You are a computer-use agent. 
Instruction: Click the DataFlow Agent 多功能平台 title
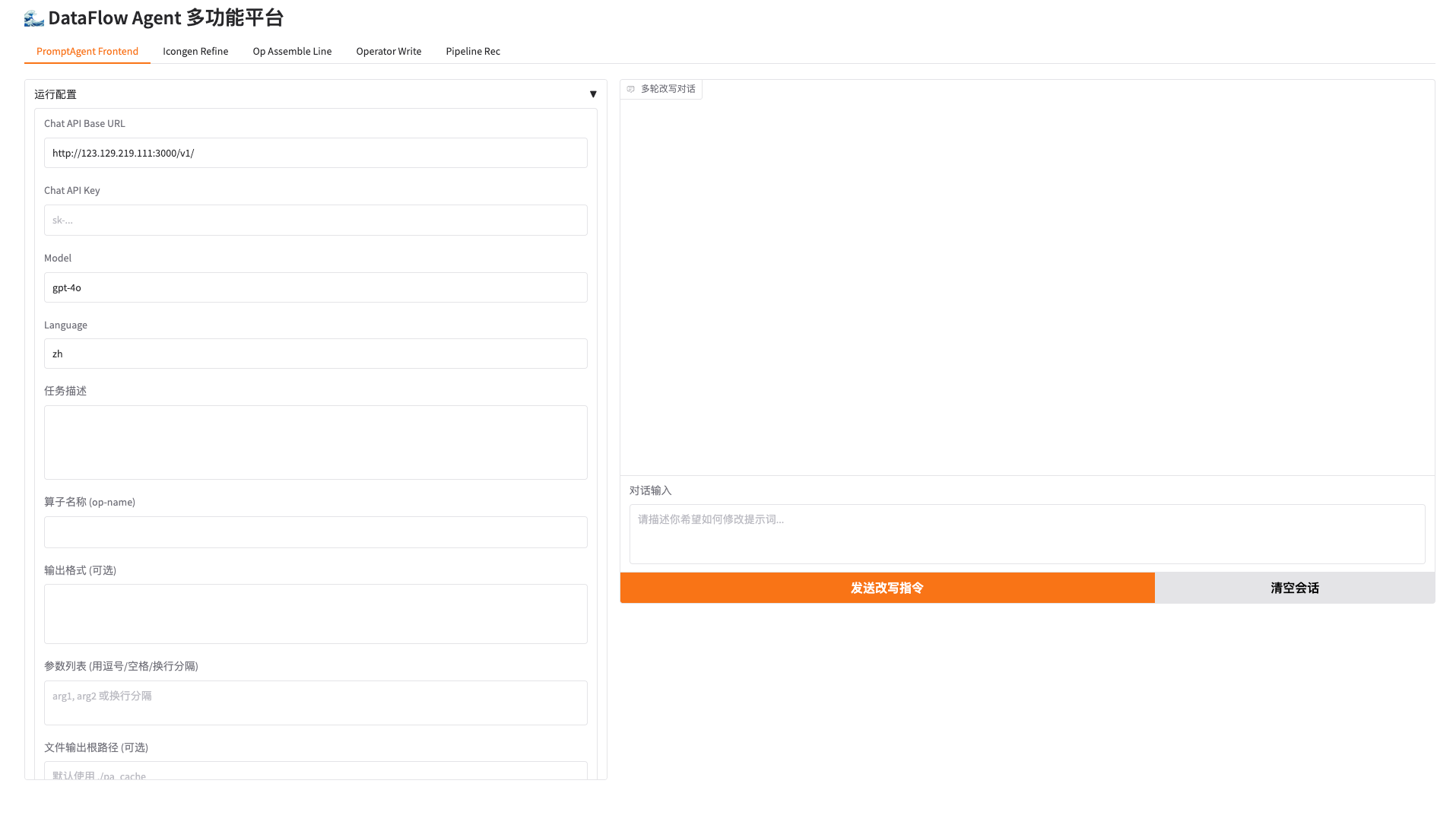click(x=166, y=18)
